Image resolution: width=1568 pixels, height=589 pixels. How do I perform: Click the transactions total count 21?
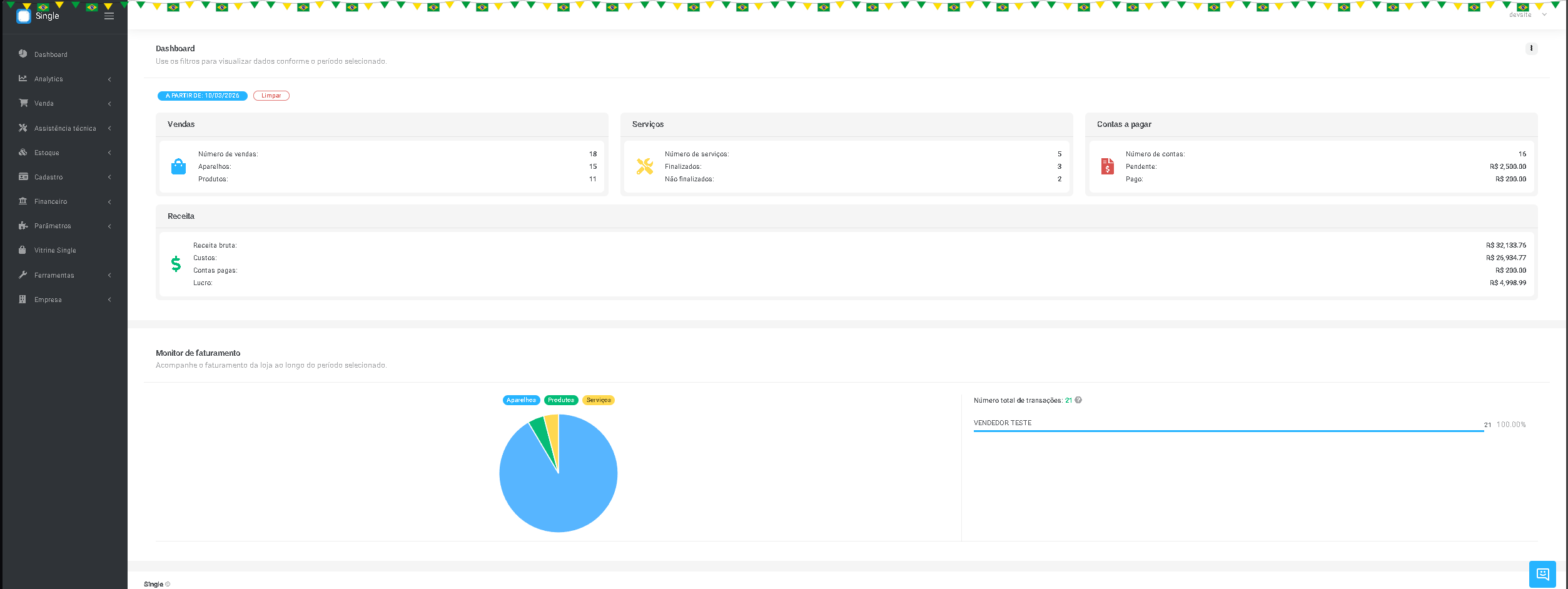pyautogui.click(x=1069, y=400)
